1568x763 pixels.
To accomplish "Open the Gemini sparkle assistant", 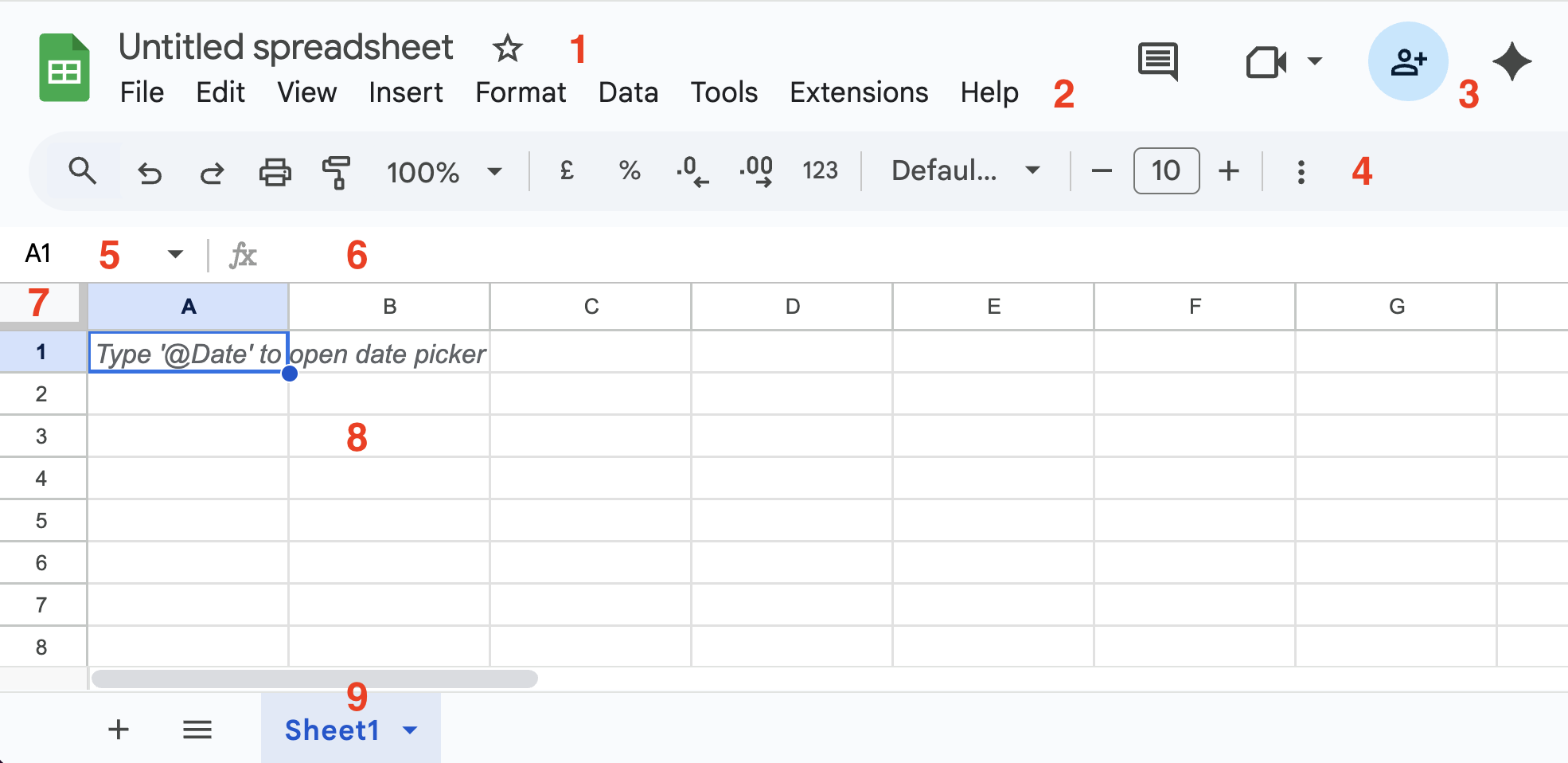I will point(1512,62).
